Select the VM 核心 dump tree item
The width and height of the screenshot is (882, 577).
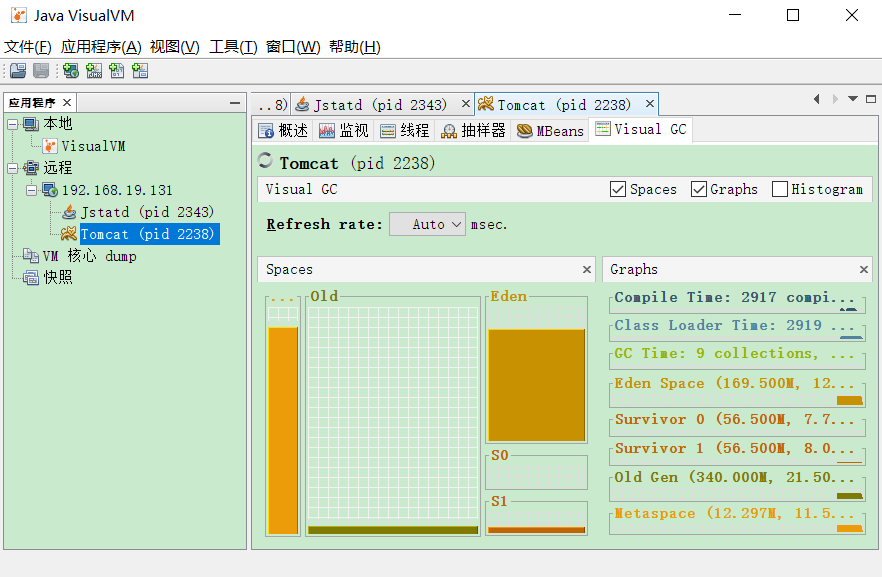90,256
